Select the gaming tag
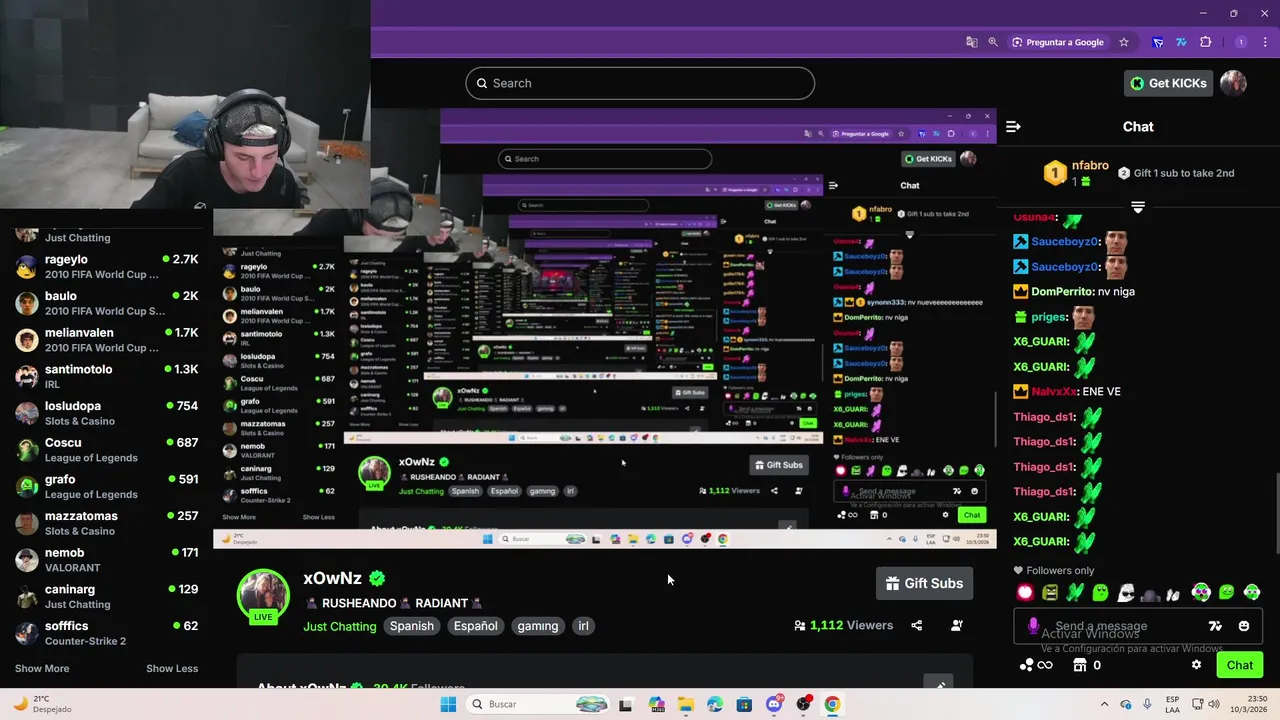1280x720 pixels. tap(538, 626)
